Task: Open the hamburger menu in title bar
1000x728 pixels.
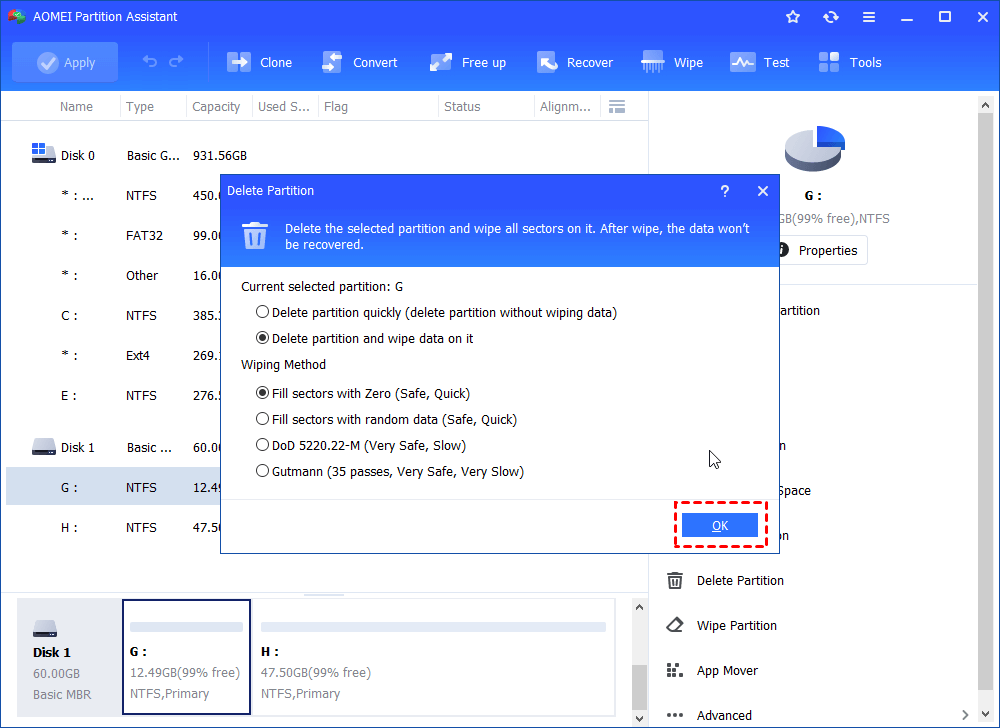Action: coord(869,17)
